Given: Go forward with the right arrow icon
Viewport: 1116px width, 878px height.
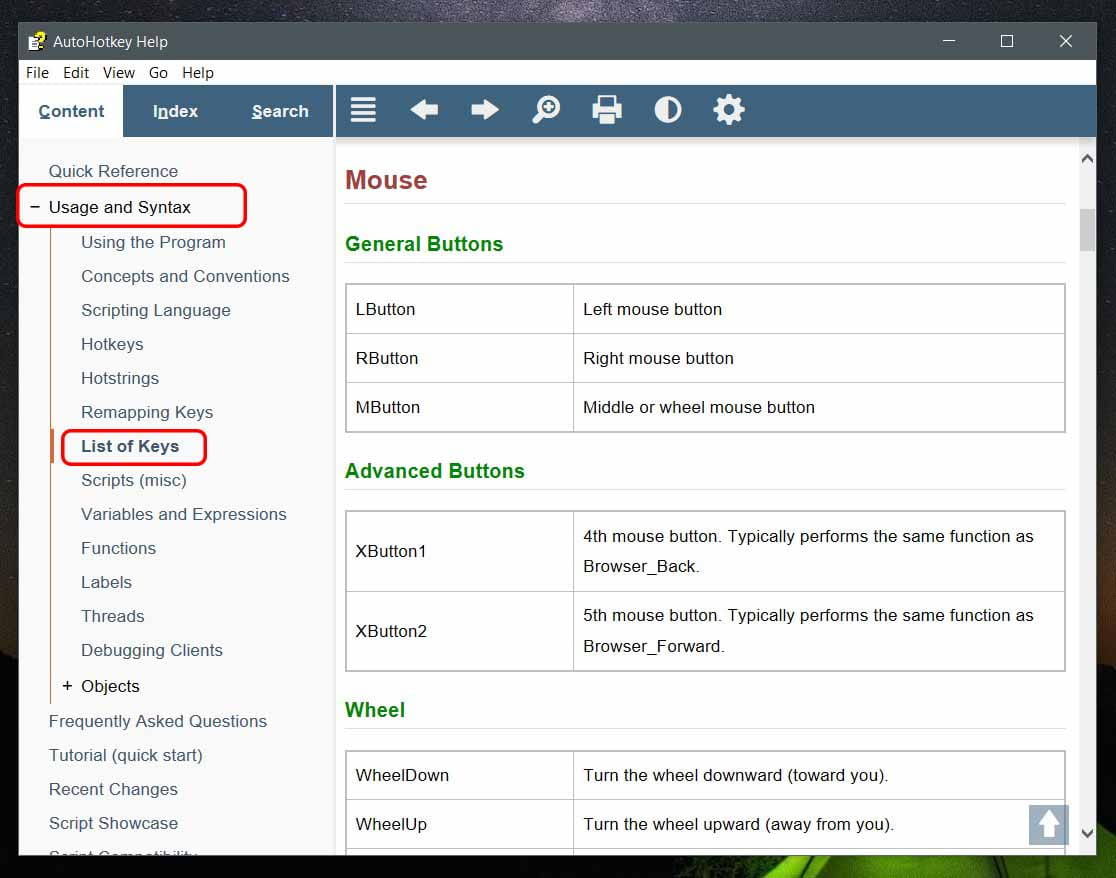Looking at the screenshot, I should coord(485,110).
